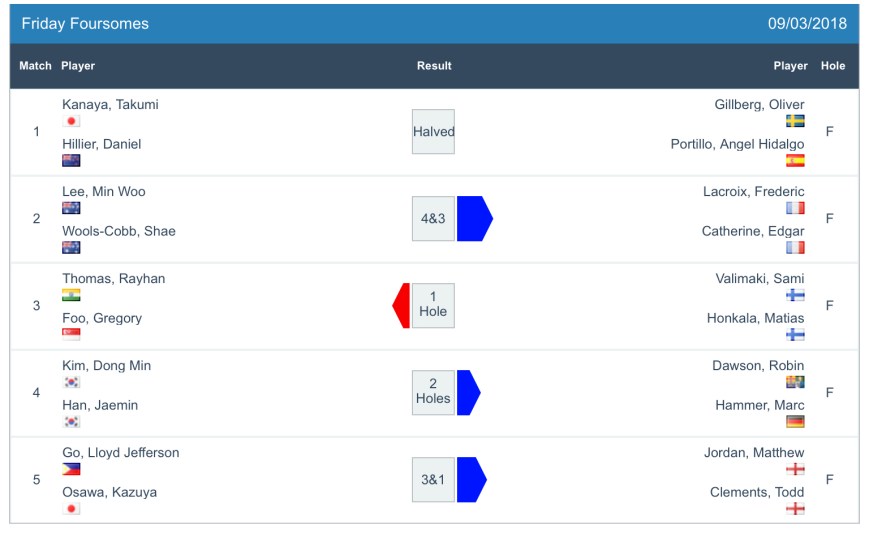Click the Match column header
The width and height of the screenshot is (869, 534).
coord(35,66)
